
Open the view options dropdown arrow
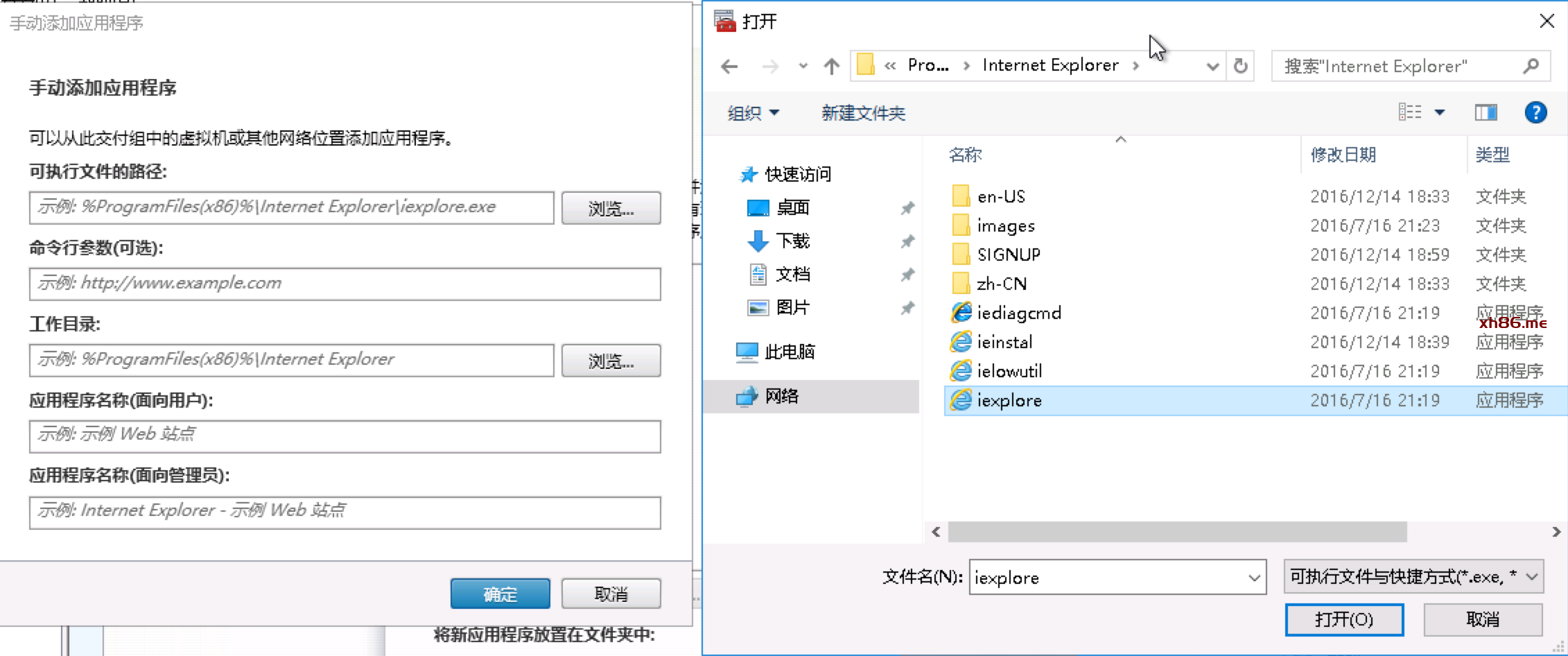[x=1440, y=112]
